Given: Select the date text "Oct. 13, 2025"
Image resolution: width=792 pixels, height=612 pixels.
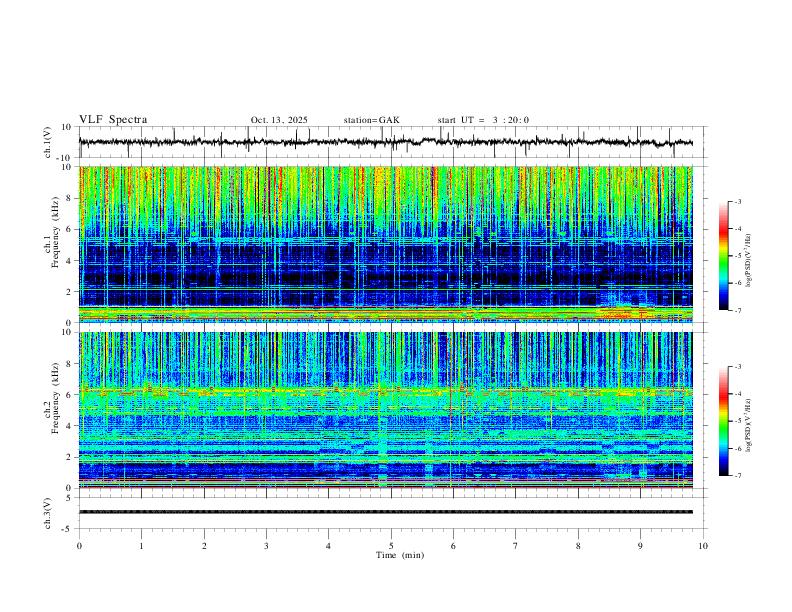Looking at the screenshot, I should point(279,120).
